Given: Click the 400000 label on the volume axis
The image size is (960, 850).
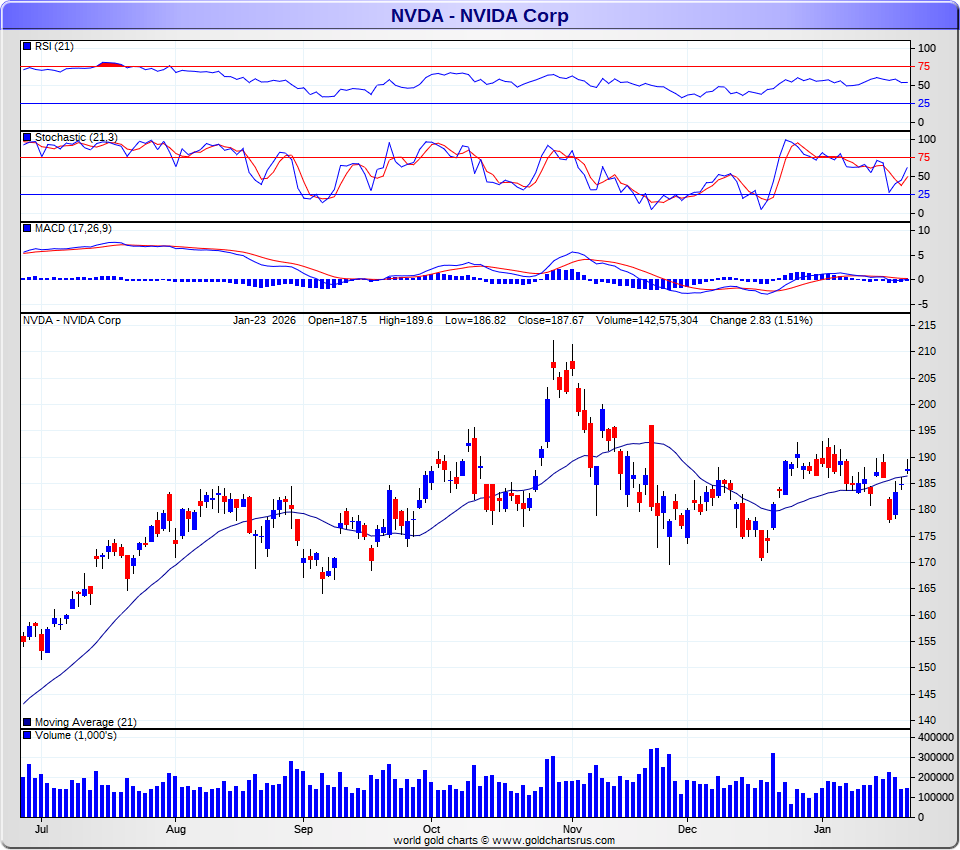Looking at the screenshot, I should click(x=934, y=737).
